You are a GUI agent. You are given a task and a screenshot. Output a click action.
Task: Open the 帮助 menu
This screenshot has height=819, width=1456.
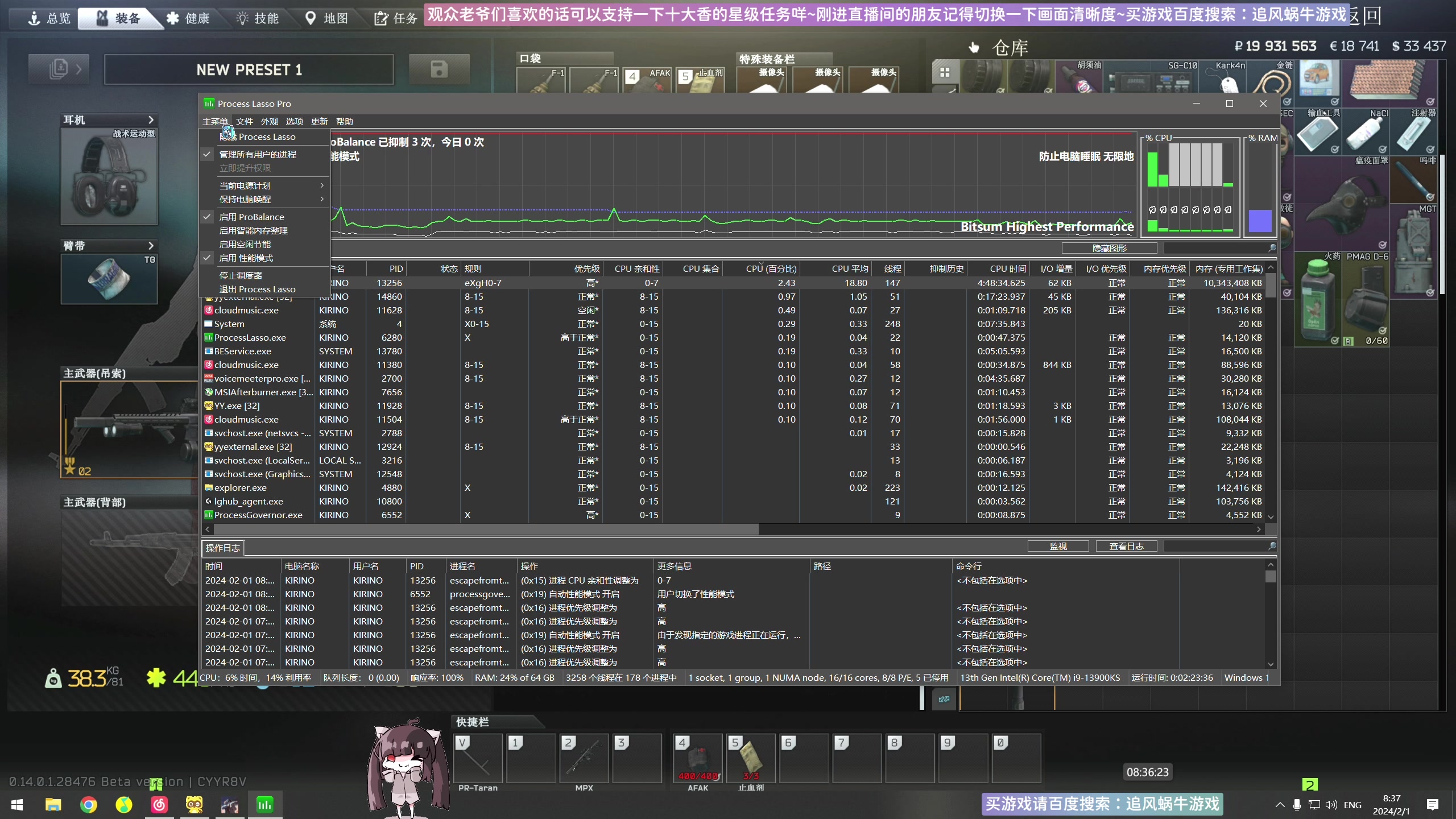(345, 121)
